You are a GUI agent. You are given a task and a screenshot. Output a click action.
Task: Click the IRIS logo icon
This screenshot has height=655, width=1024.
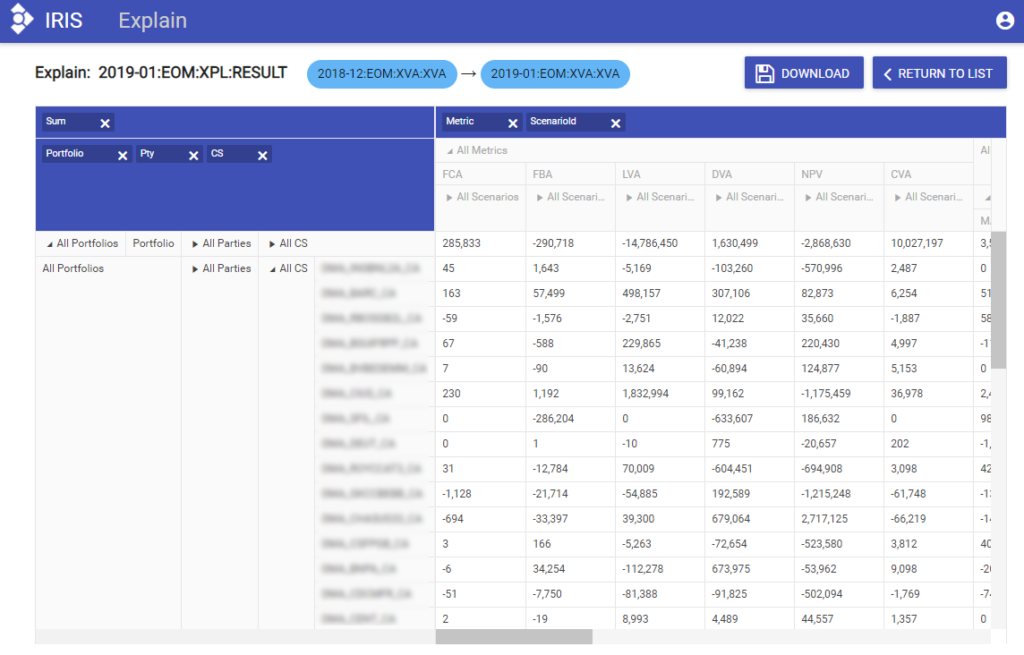point(22,20)
